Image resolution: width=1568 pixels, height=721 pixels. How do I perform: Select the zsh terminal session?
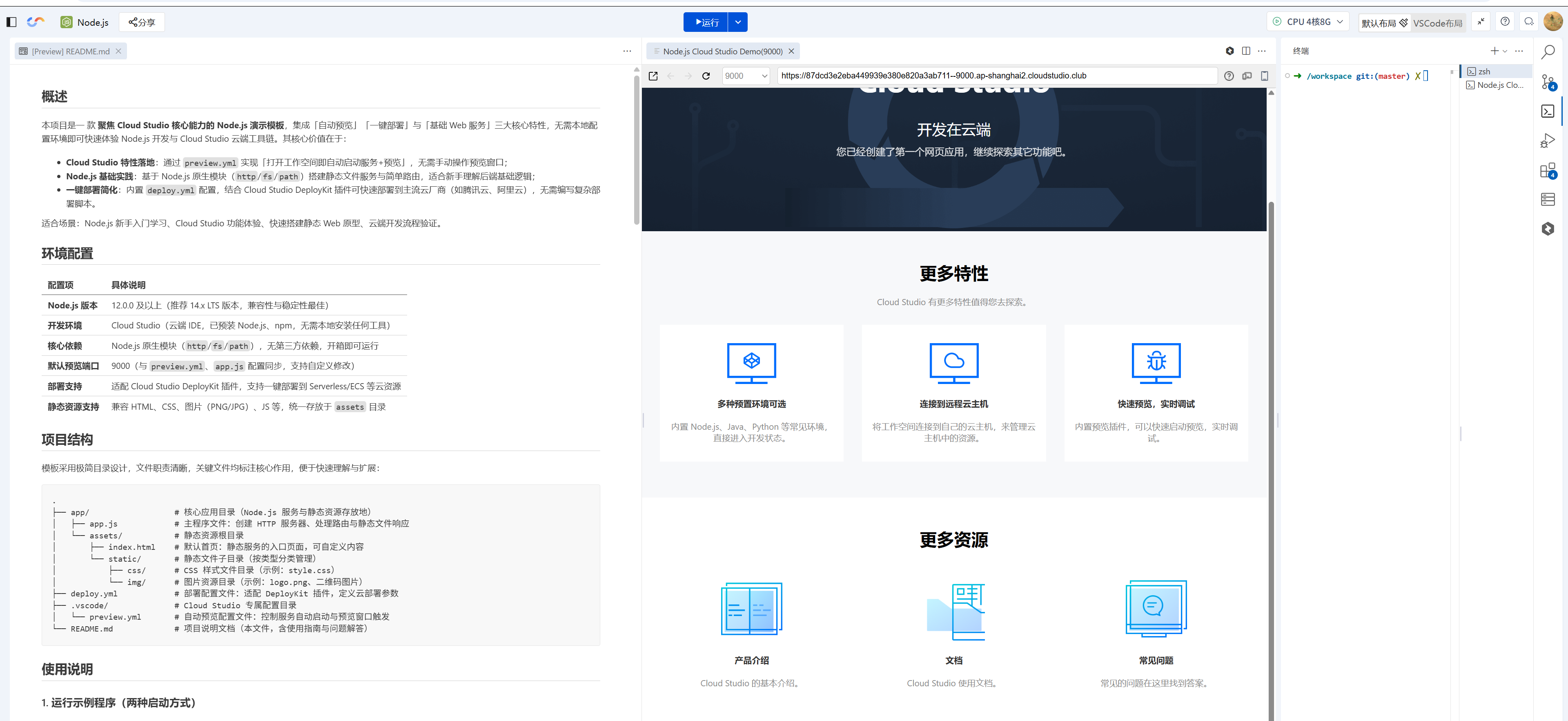pos(1485,72)
